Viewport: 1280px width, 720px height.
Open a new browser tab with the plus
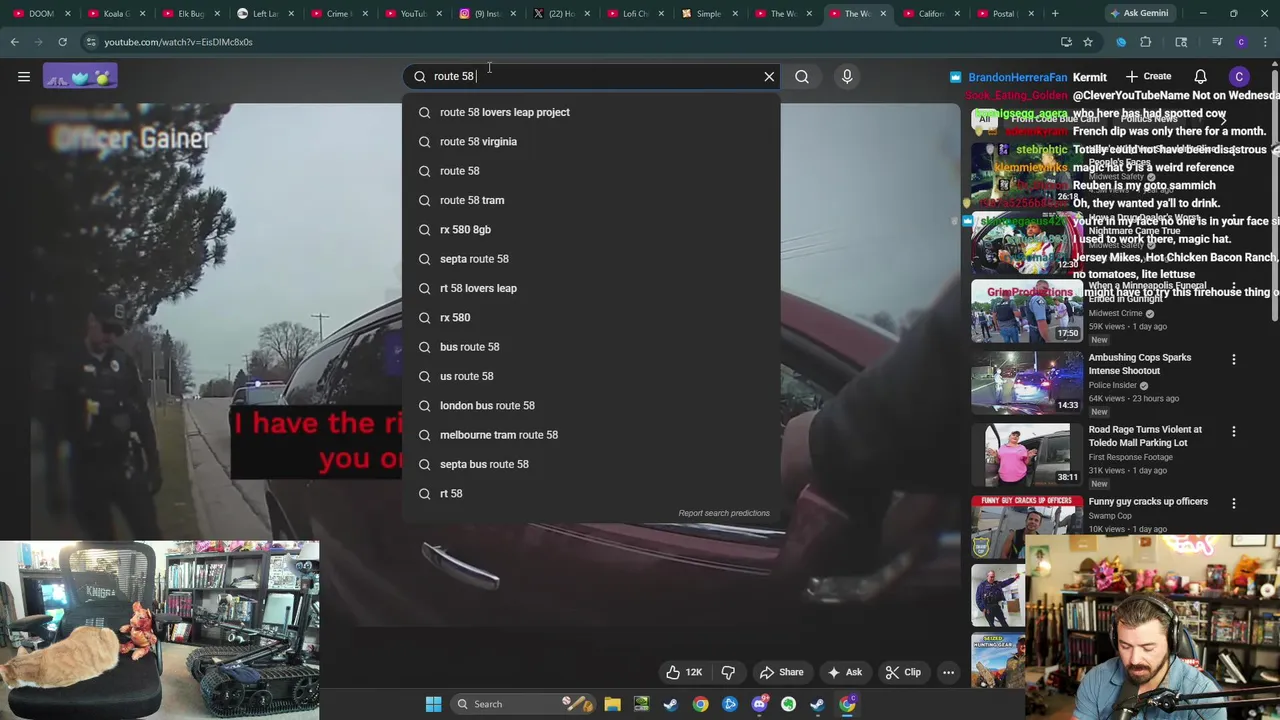click(x=1055, y=13)
